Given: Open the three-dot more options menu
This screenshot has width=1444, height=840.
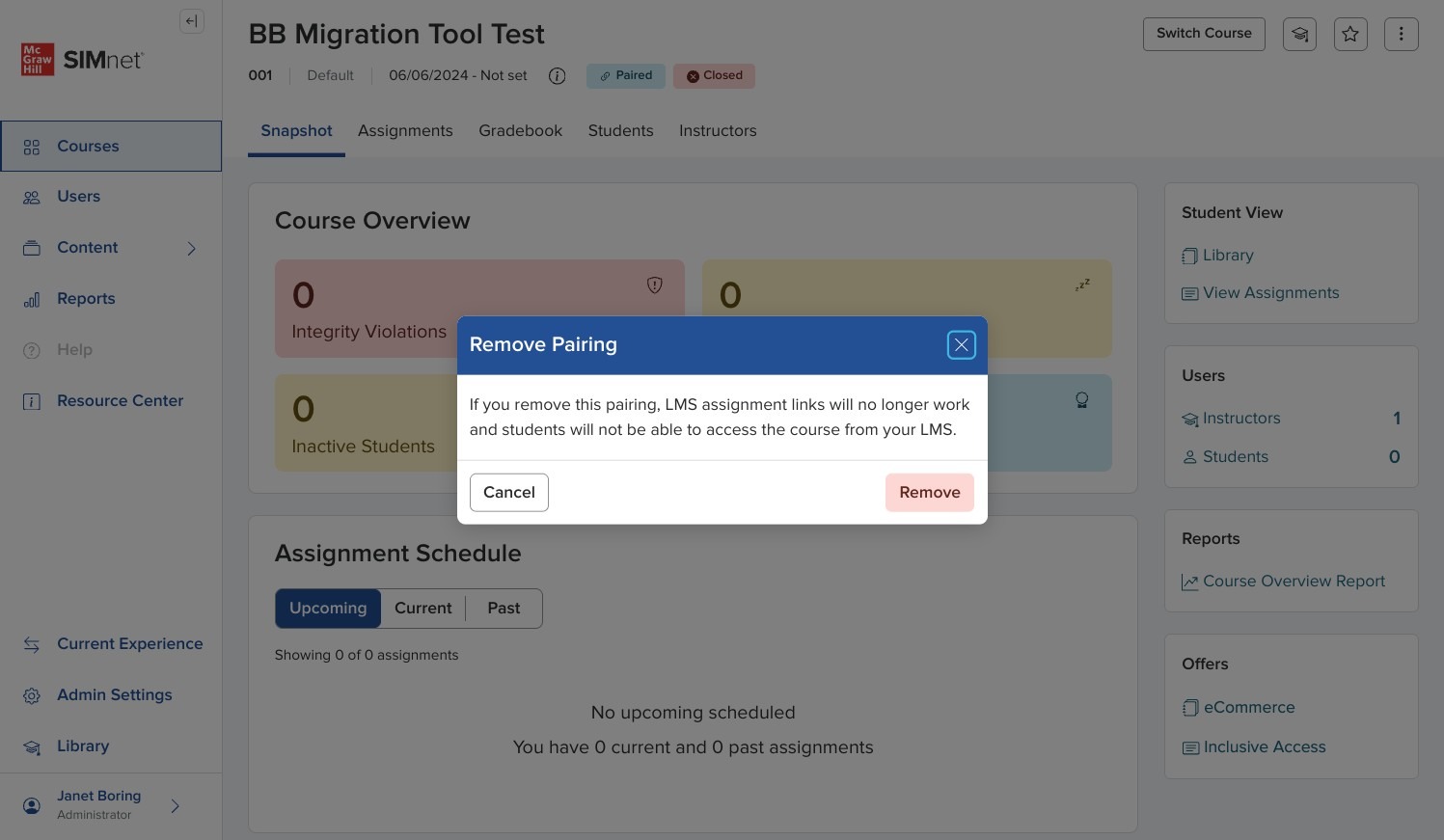Looking at the screenshot, I should pos(1402,34).
